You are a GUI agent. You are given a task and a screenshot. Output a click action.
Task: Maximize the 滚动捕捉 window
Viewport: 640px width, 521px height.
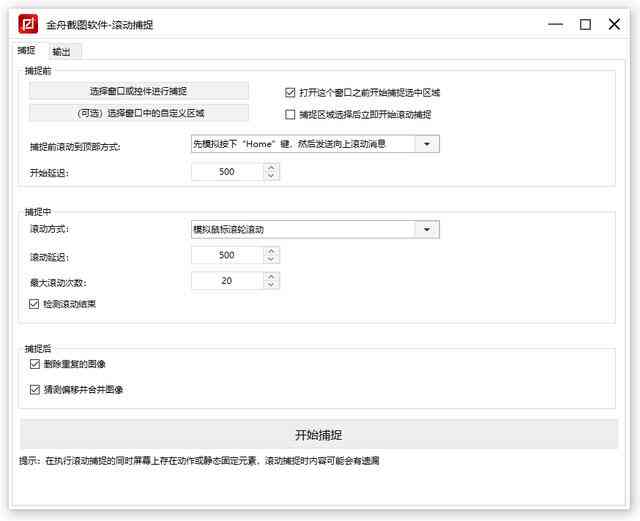pyautogui.click(x=585, y=24)
